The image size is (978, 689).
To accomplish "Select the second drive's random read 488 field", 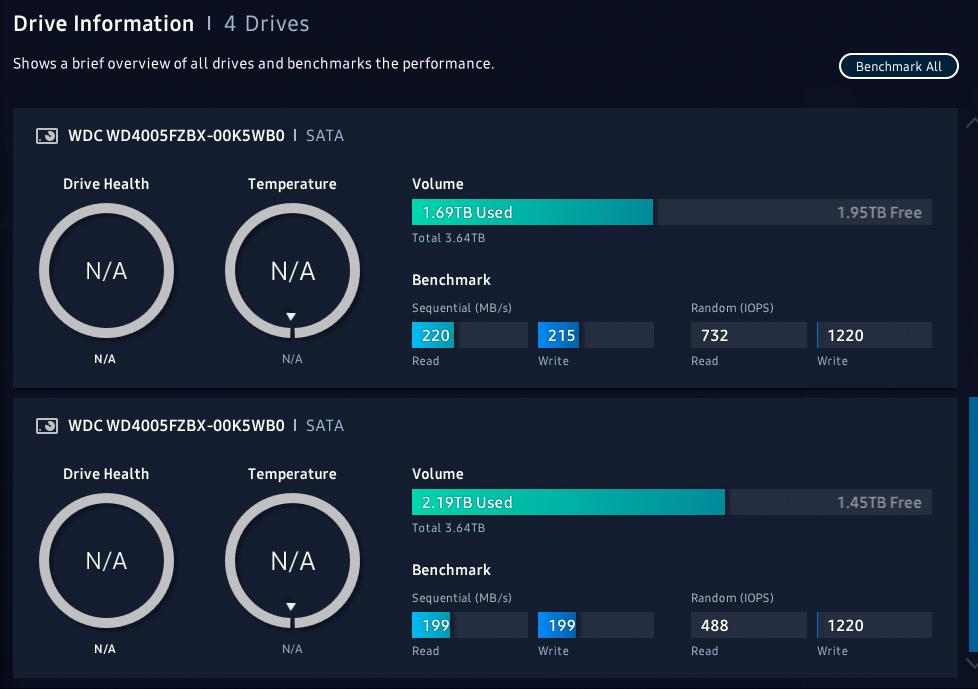I will (748, 625).
